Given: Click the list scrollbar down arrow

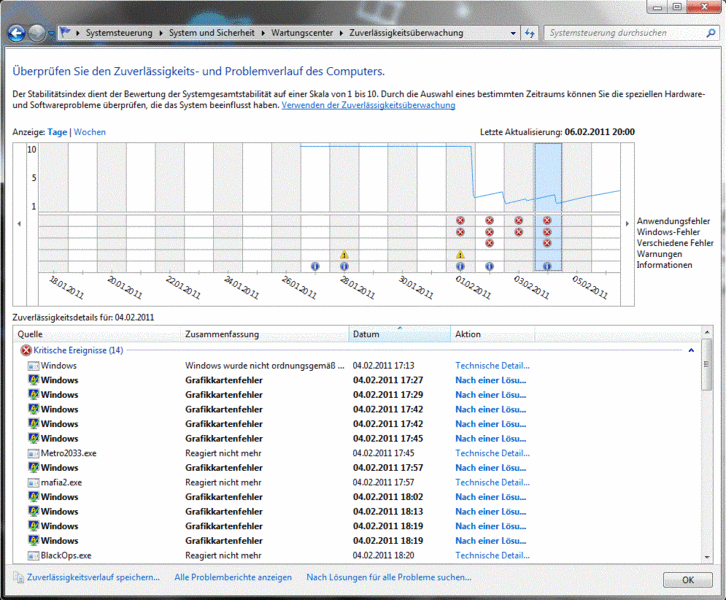Looking at the screenshot, I should point(707,557).
